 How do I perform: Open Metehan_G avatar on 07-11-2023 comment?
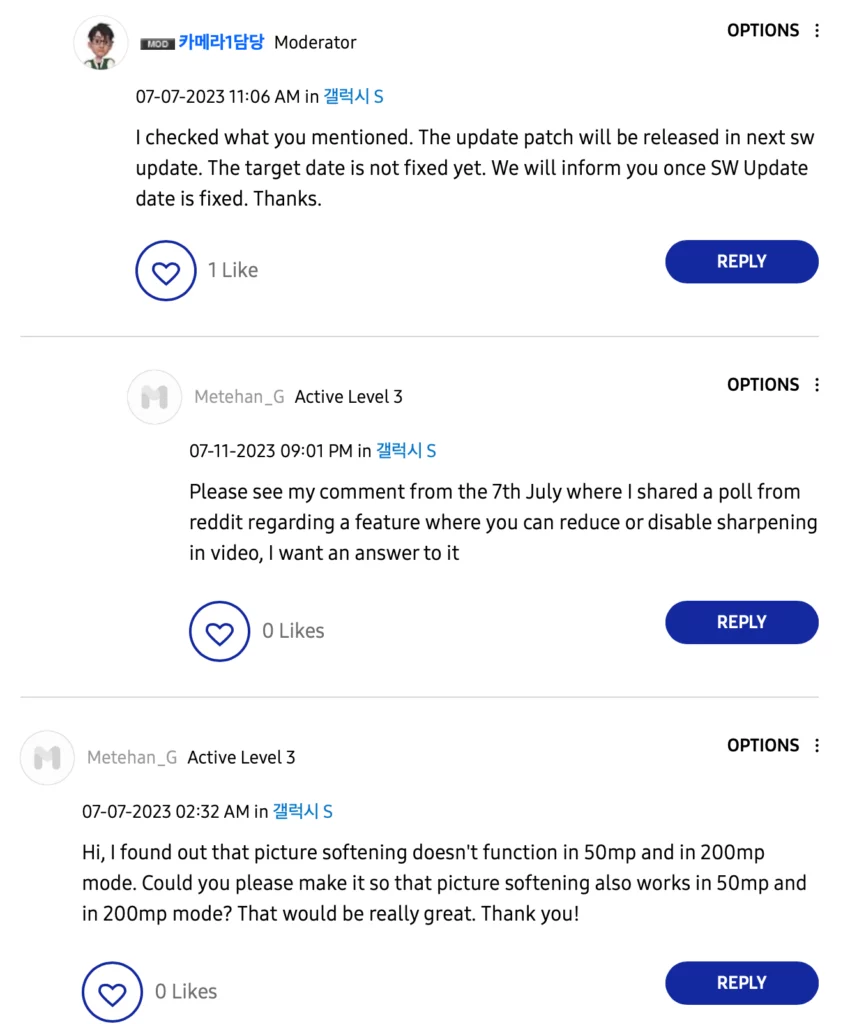tap(154, 397)
